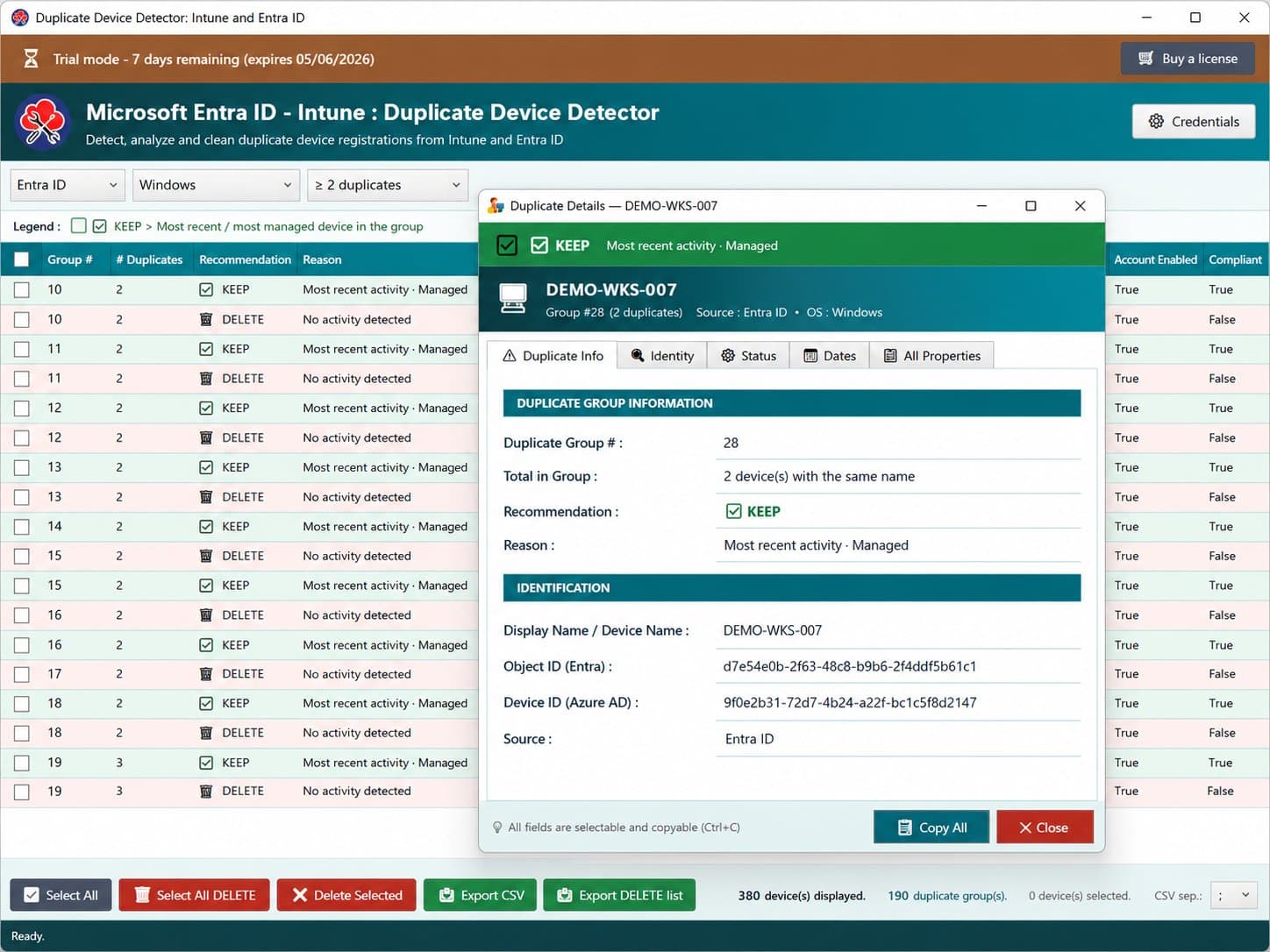Open the Credentials button

(x=1194, y=122)
